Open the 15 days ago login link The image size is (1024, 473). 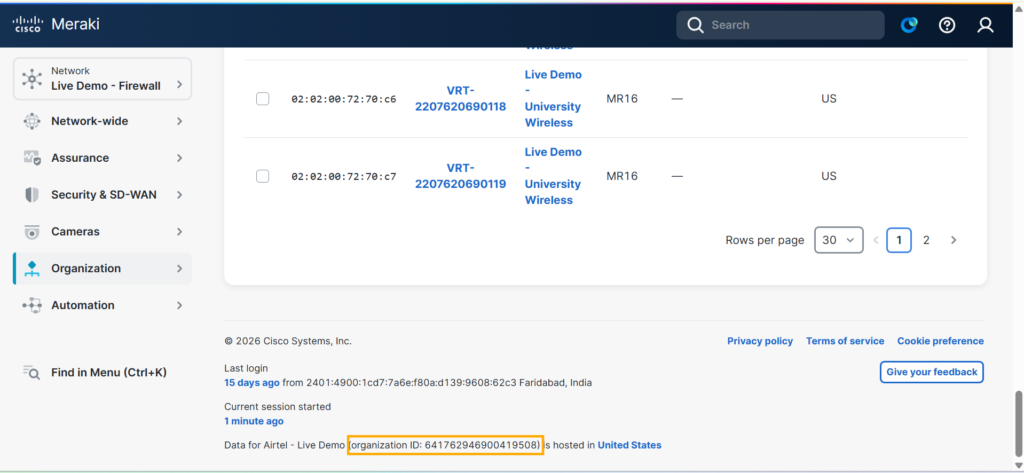coord(252,383)
